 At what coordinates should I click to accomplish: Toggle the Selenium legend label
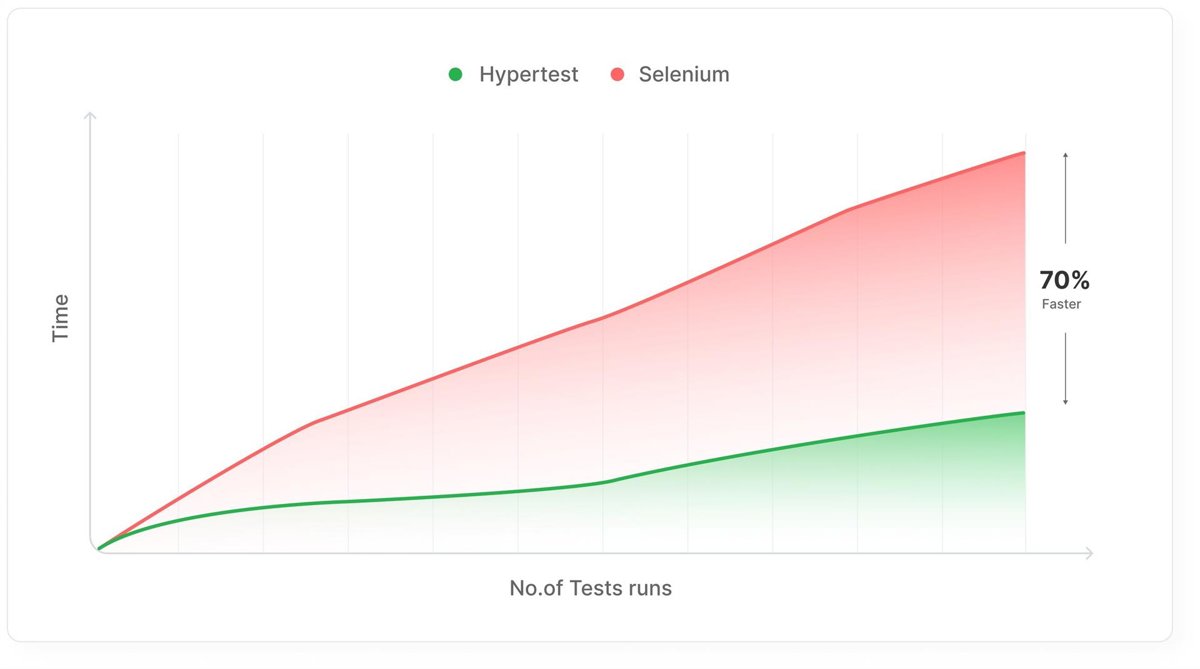(684, 74)
